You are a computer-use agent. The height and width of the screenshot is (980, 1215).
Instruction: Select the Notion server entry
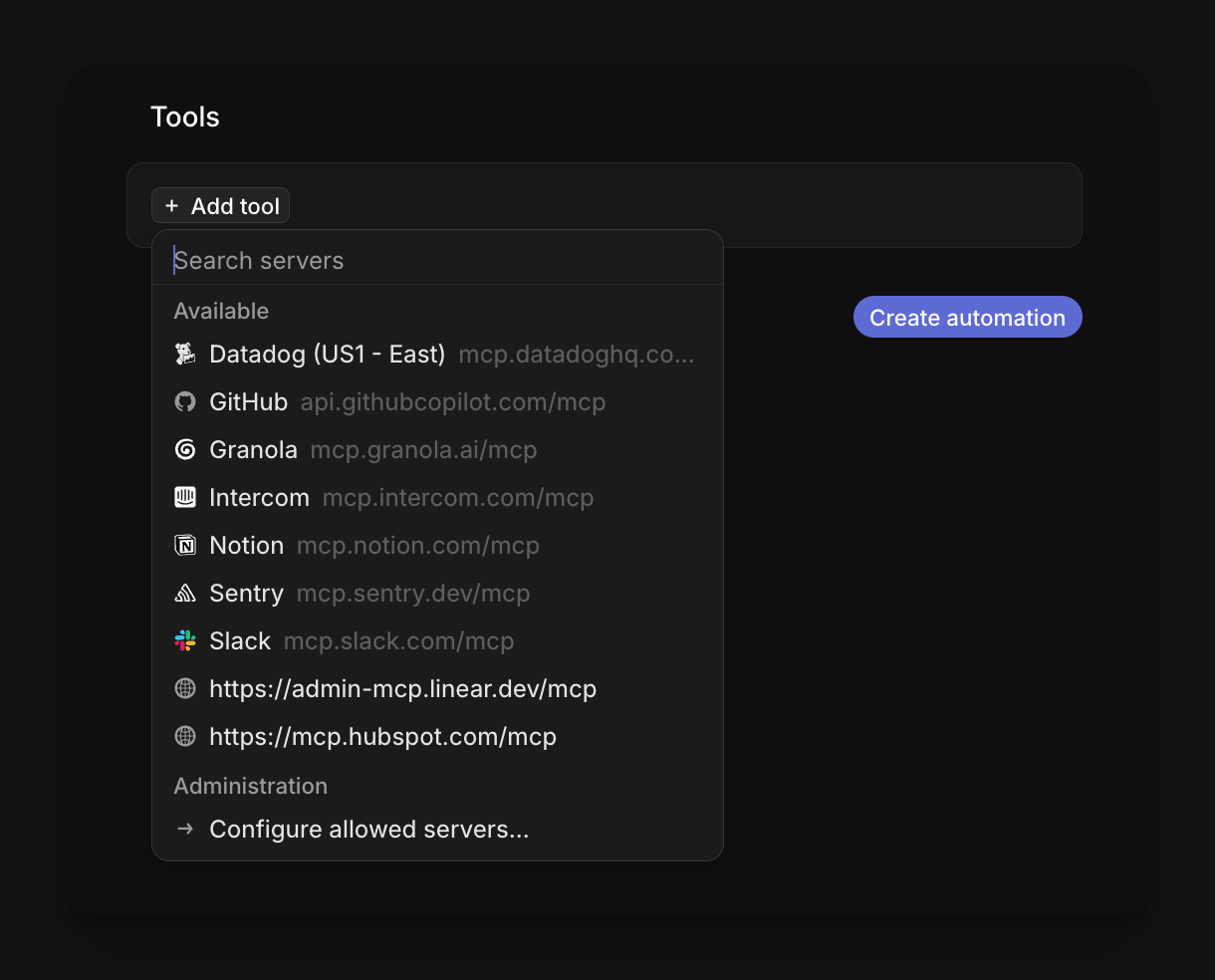437,546
